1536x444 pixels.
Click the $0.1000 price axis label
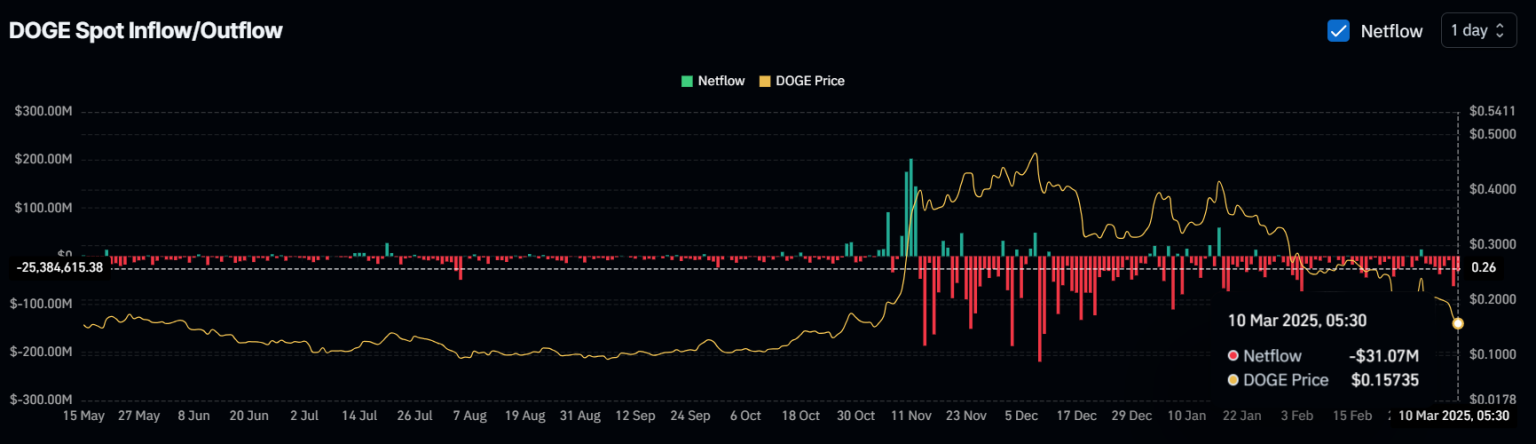click(x=1493, y=354)
